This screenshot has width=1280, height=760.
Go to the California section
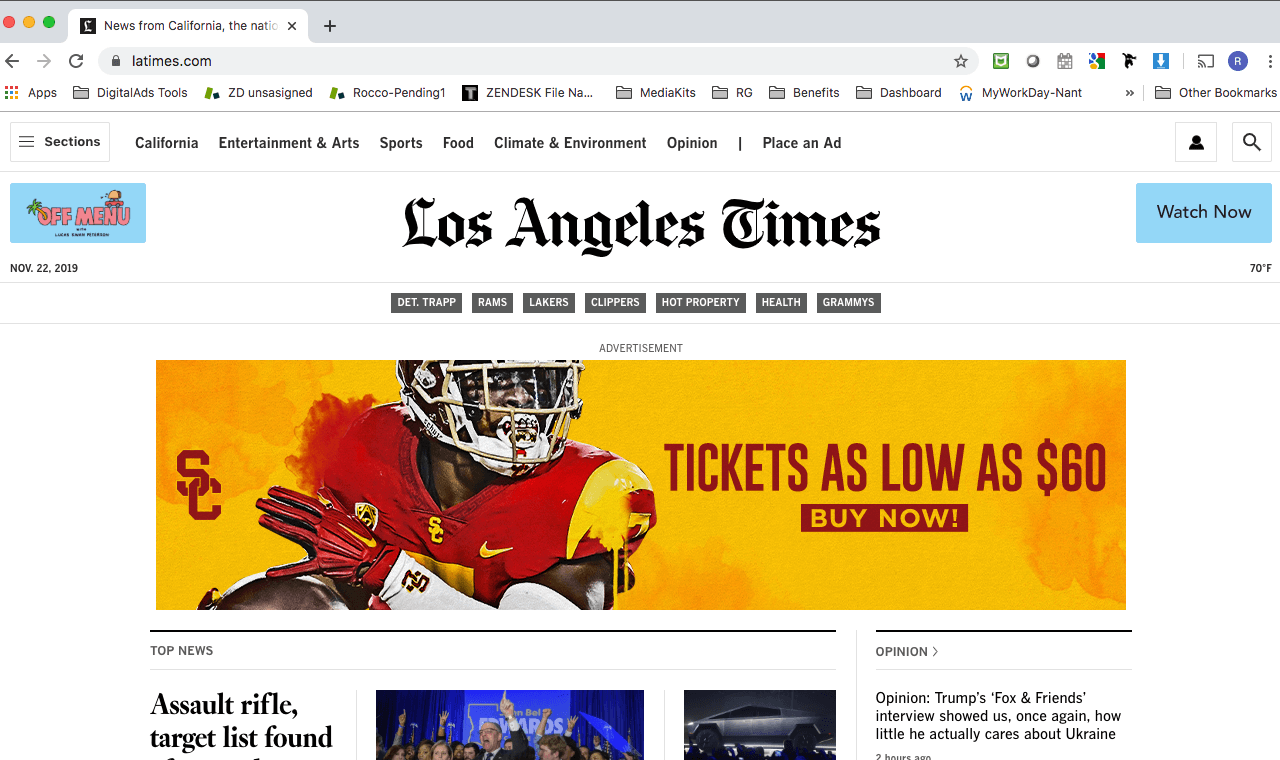point(167,143)
